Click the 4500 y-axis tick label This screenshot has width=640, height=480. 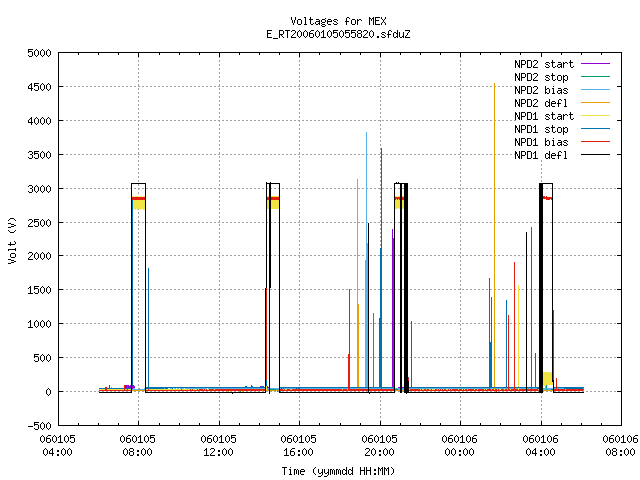[x=40, y=87]
